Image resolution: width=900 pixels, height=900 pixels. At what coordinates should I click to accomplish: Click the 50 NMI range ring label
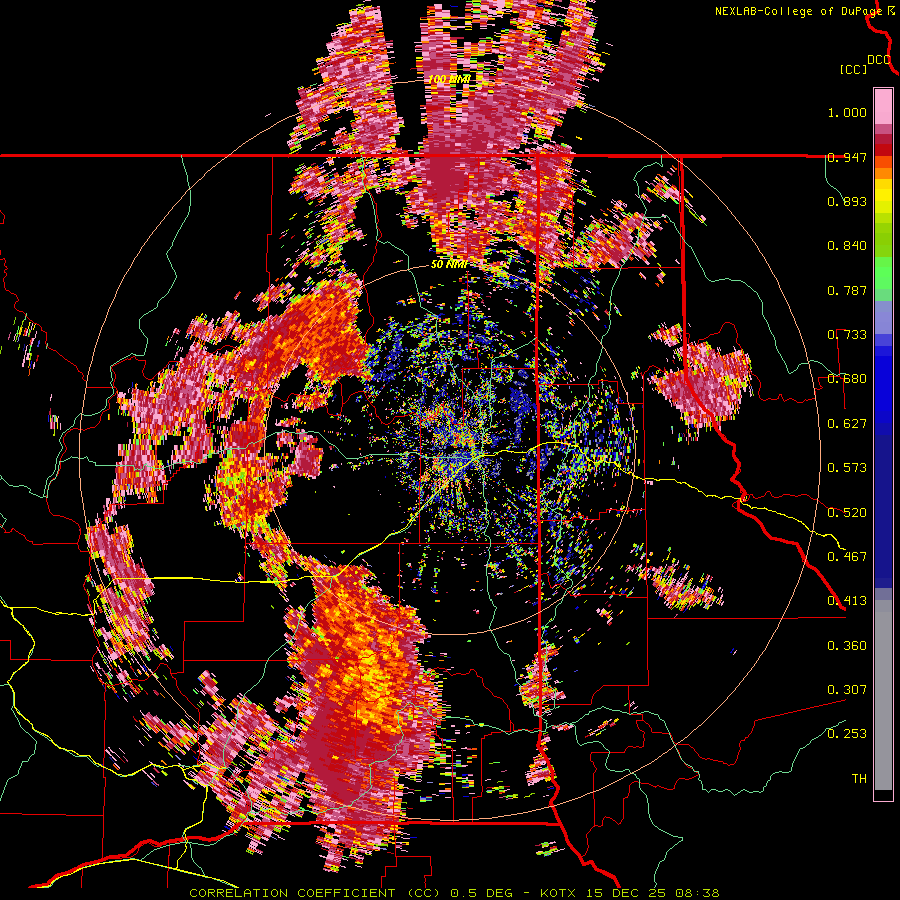coord(449,265)
